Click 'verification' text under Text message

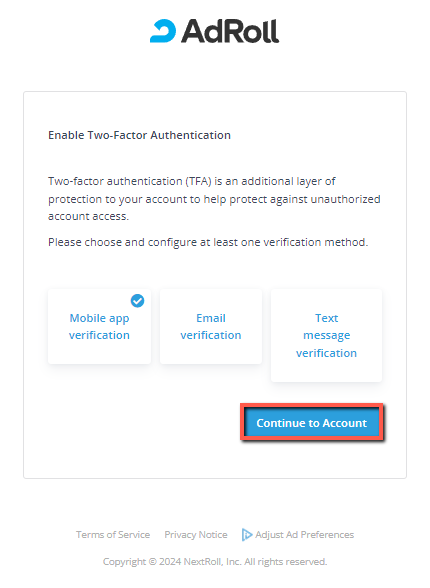coord(326,353)
